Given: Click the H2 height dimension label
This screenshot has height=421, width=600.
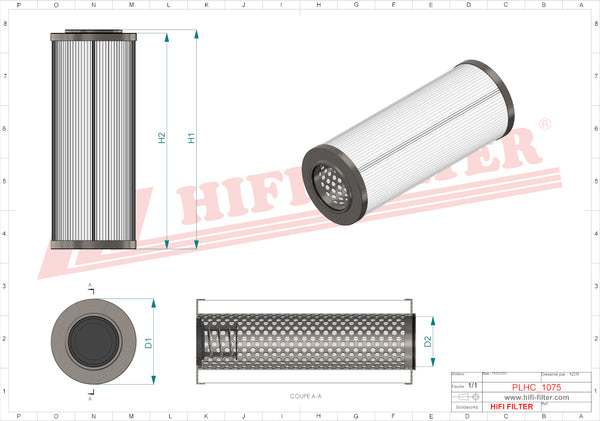Looking at the screenshot, I should [x=162, y=139].
